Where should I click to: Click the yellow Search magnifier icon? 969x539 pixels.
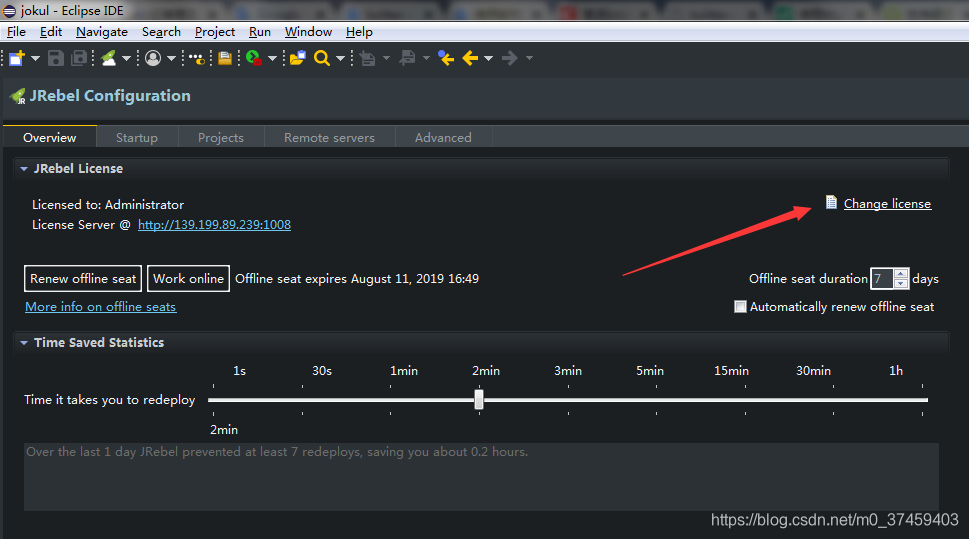[x=321, y=58]
